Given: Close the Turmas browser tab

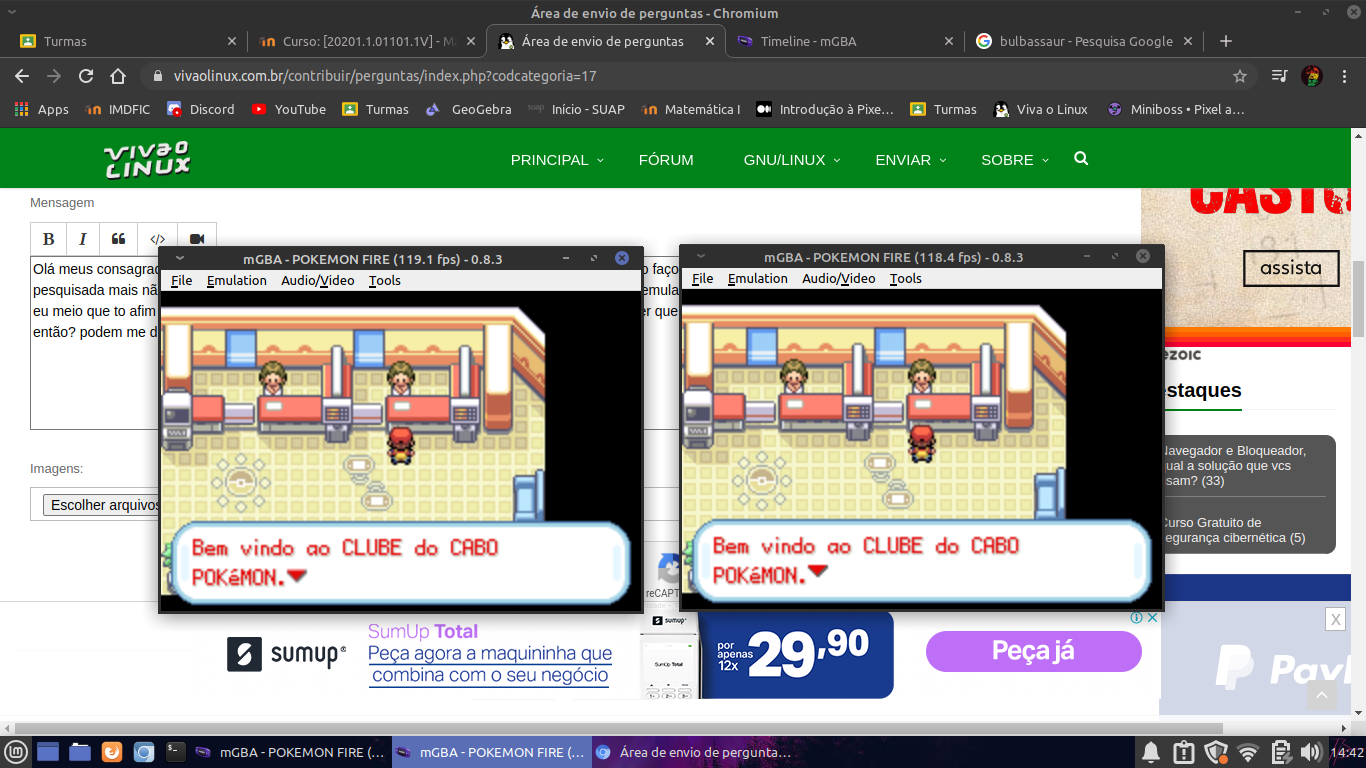Looking at the screenshot, I should pyautogui.click(x=232, y=41).
